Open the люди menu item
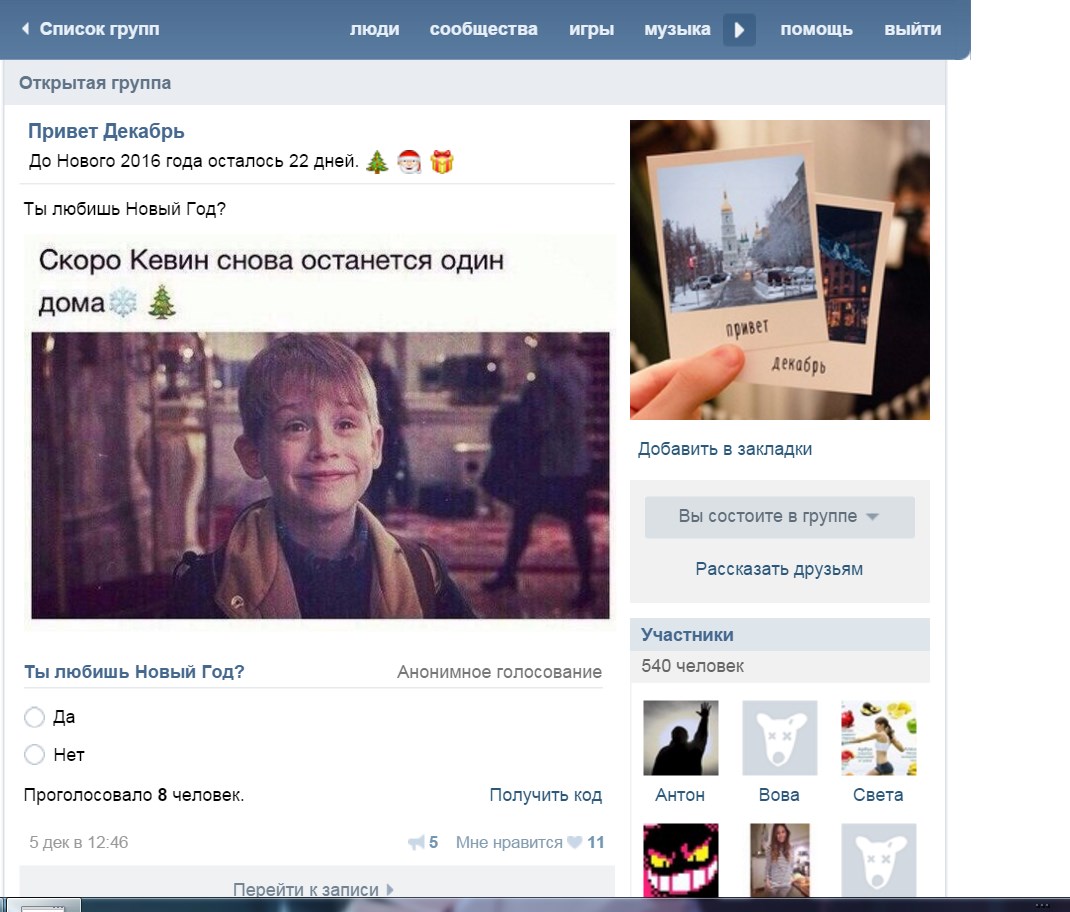Viewport: 1070px width, 912px height. pos(375,29)
